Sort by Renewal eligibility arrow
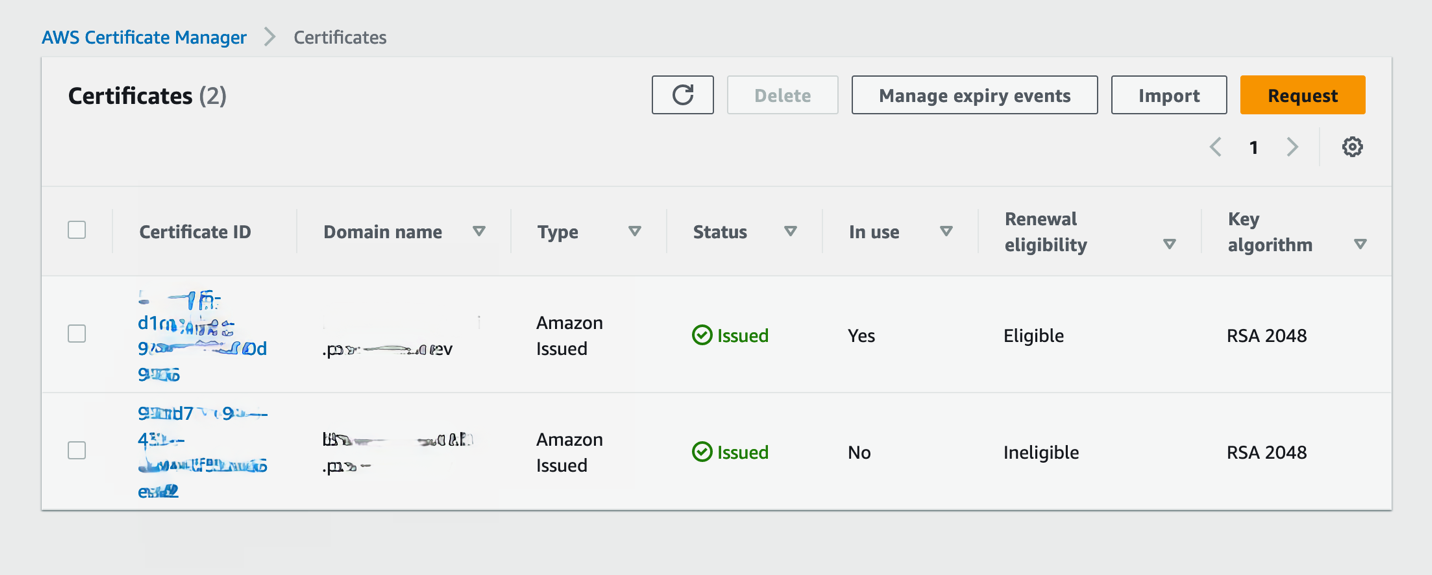The height and width of the screenshot is (575, 1432). point(1169,244)
